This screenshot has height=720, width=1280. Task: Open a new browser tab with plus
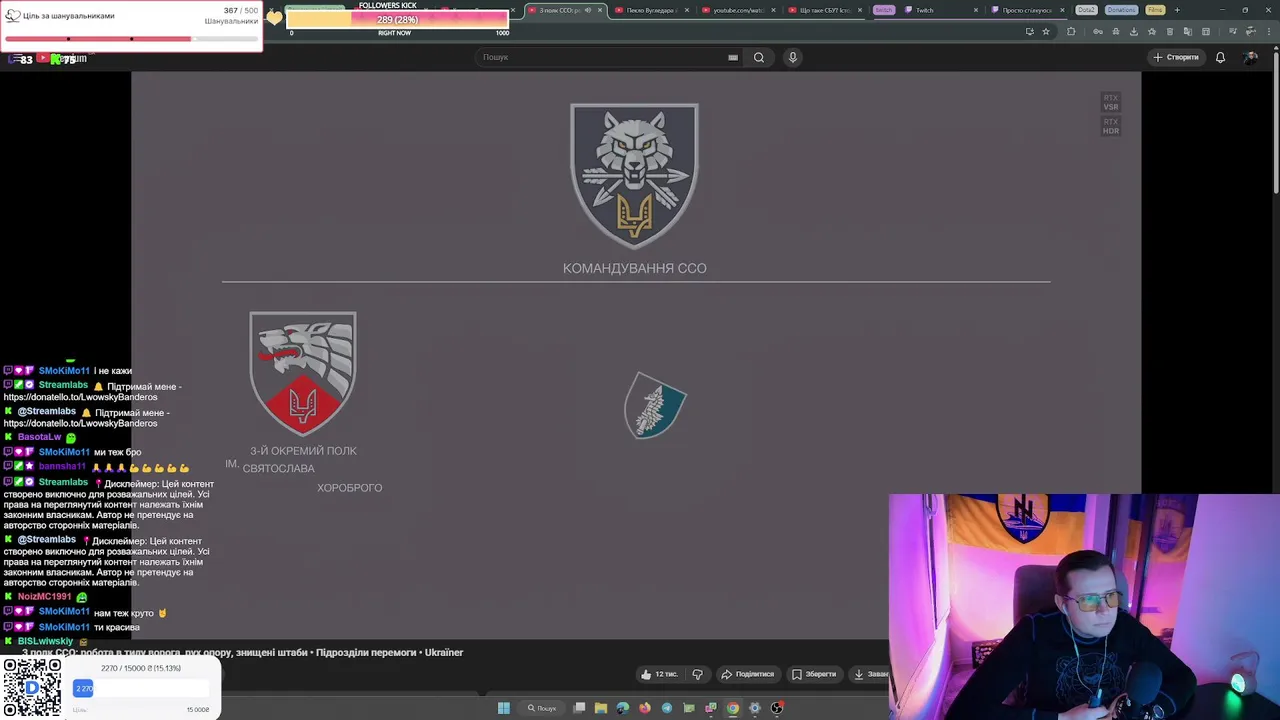click(1177, 10)
